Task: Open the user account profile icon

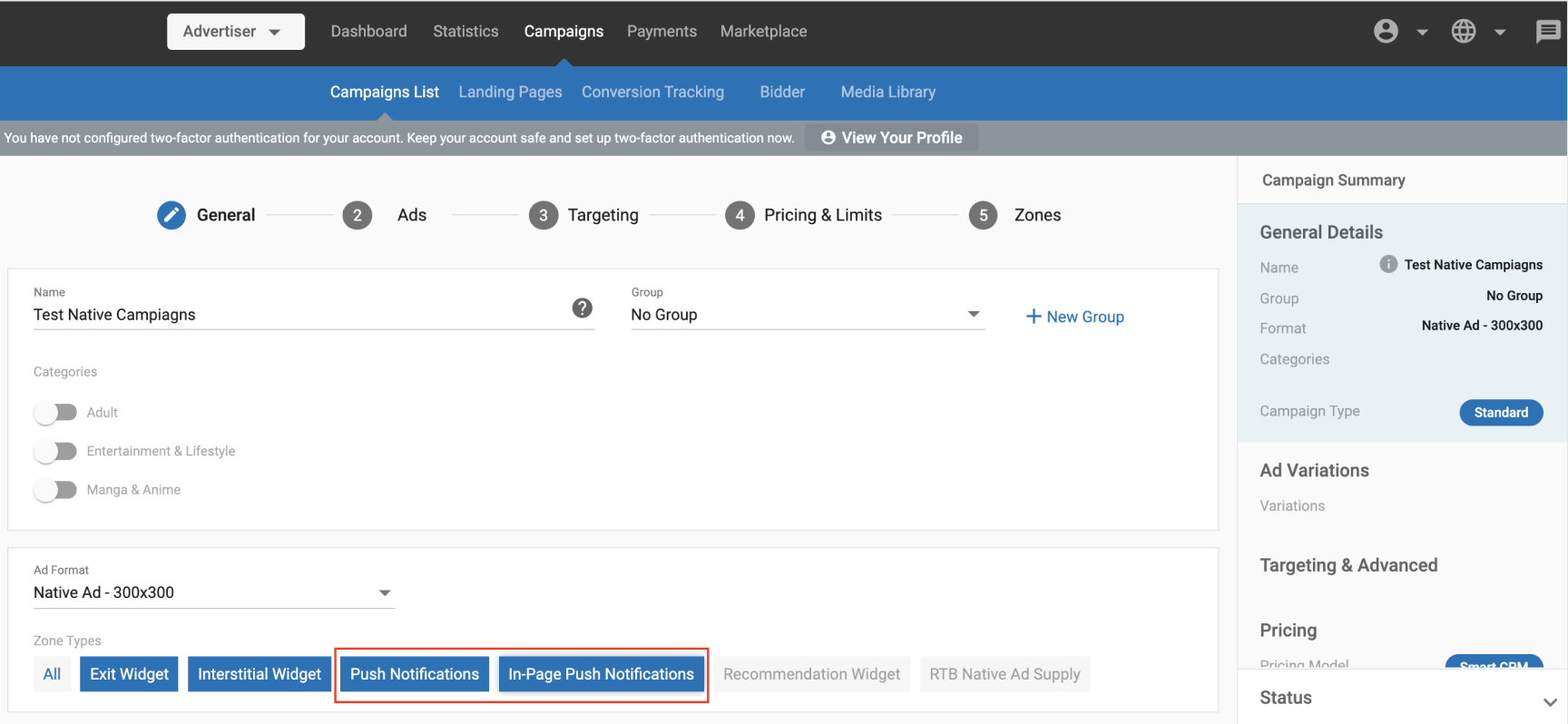Action: coord(1386,31)
